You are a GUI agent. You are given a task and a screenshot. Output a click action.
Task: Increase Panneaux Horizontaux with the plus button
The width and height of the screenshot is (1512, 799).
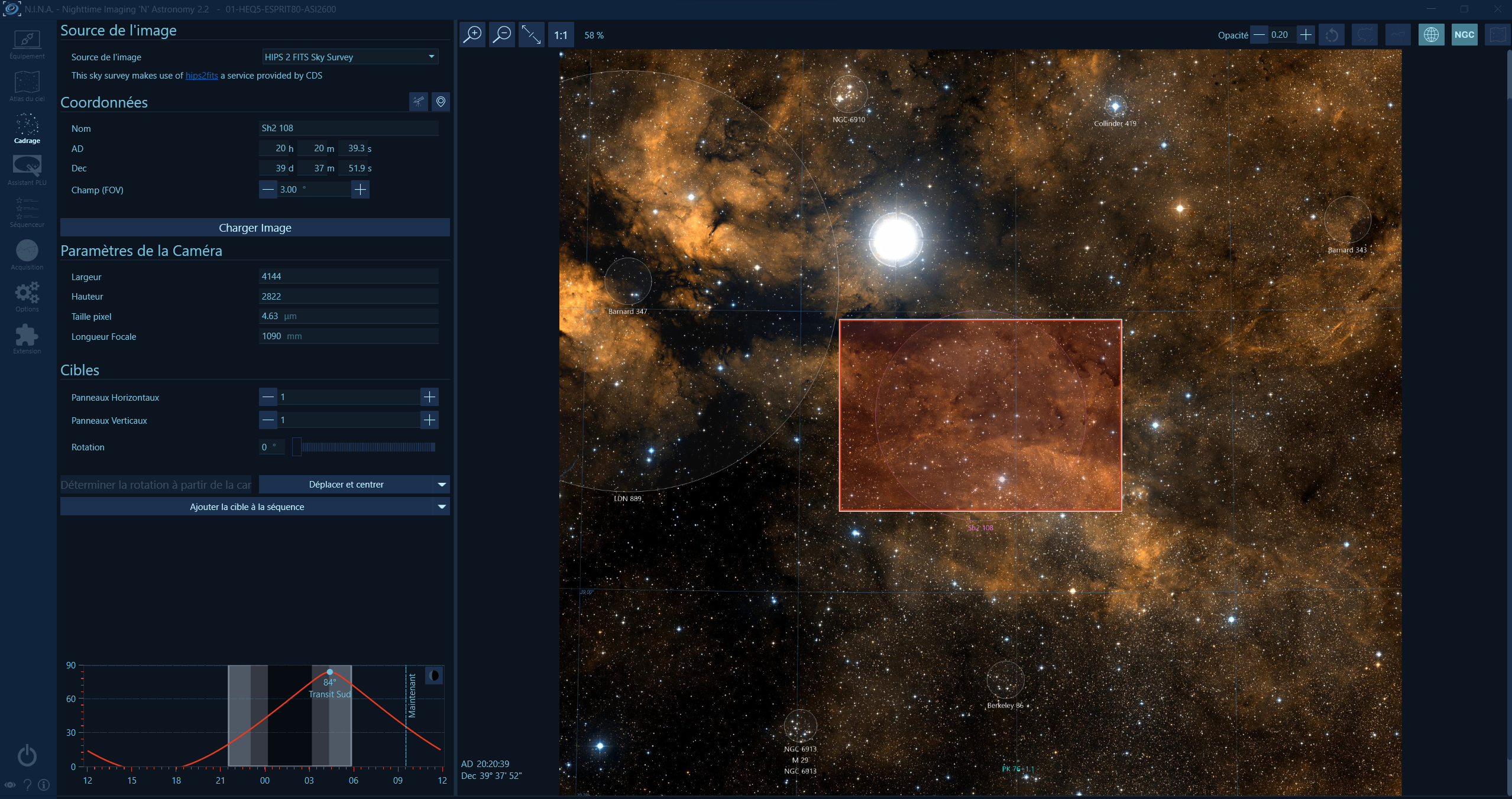click(x=429, y=397)
